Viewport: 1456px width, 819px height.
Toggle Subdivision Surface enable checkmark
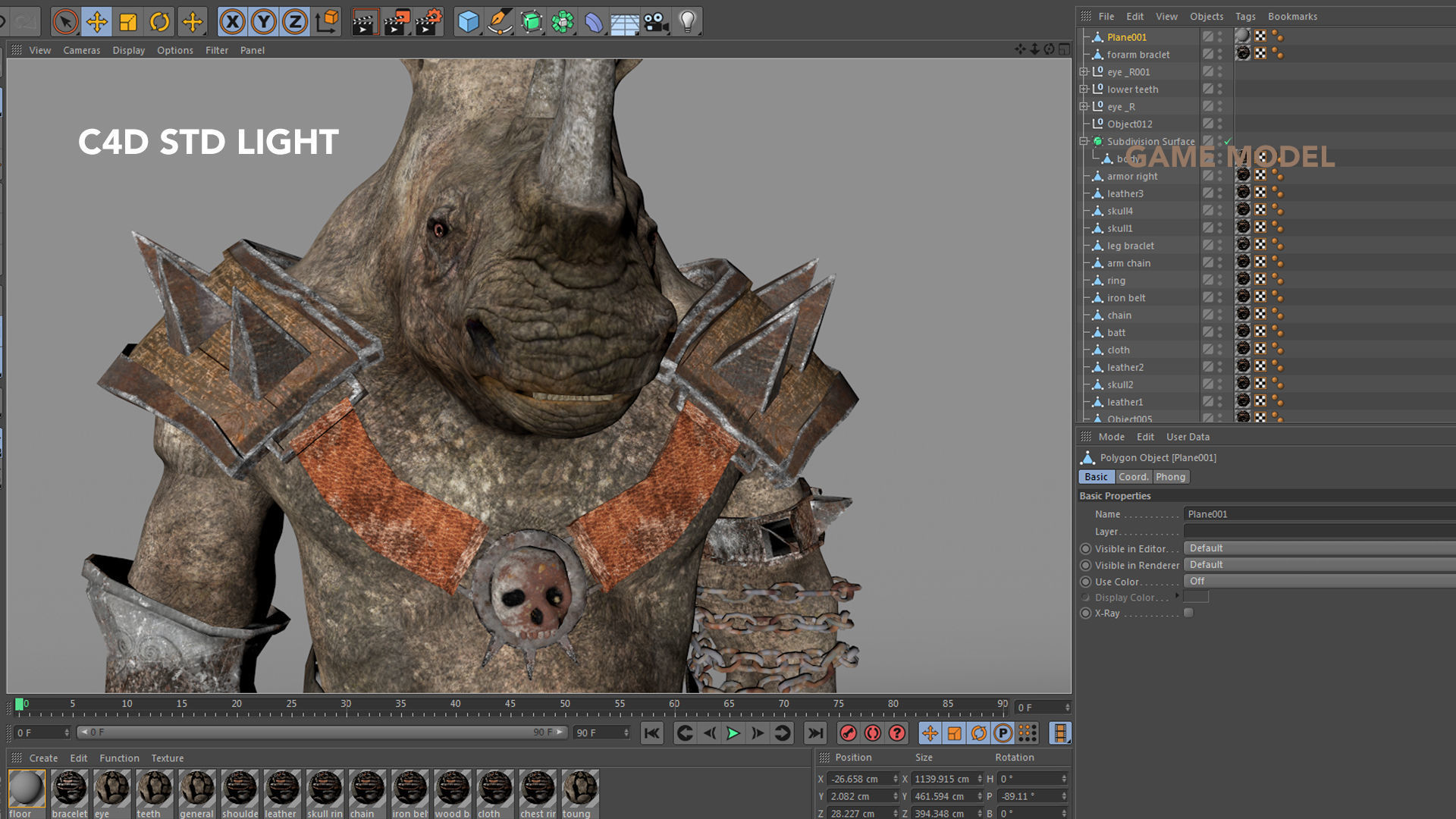(x=1228, y=141)
